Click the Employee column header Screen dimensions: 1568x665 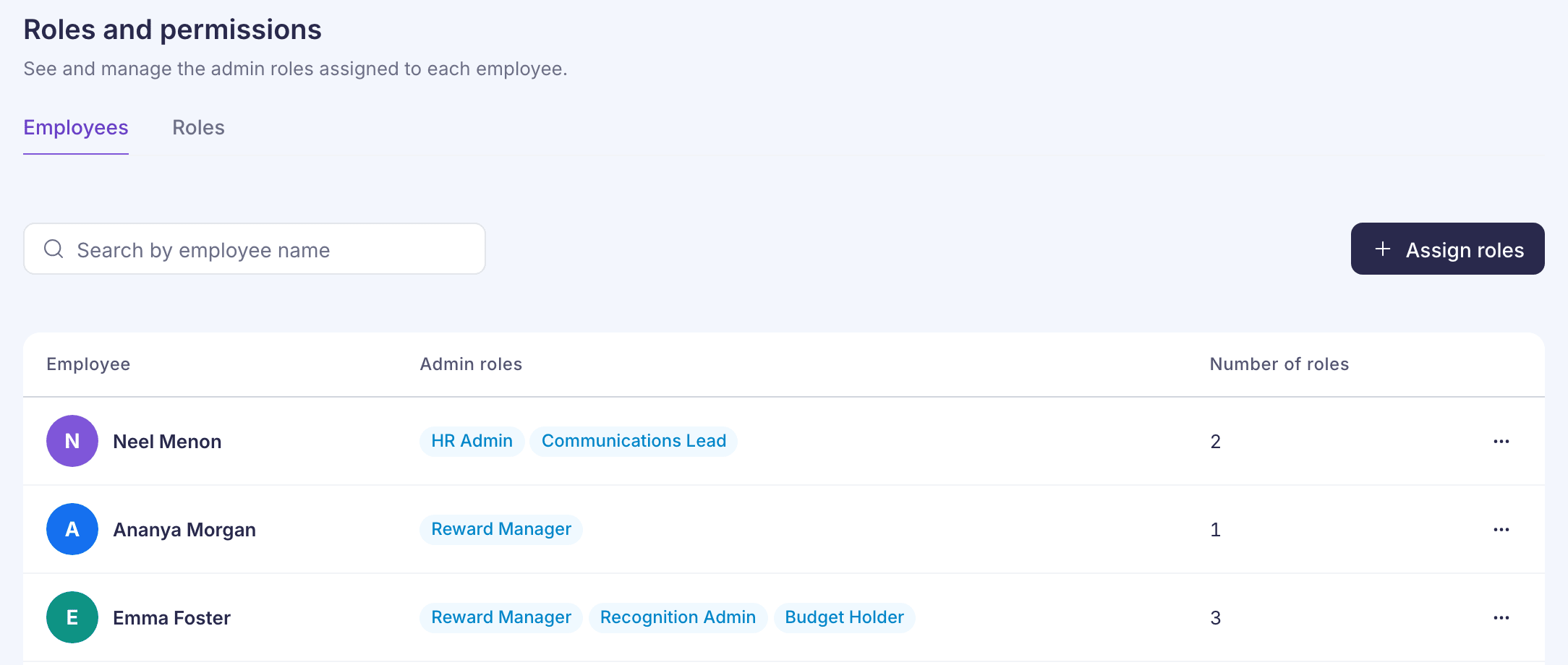(x=88, y=364)
